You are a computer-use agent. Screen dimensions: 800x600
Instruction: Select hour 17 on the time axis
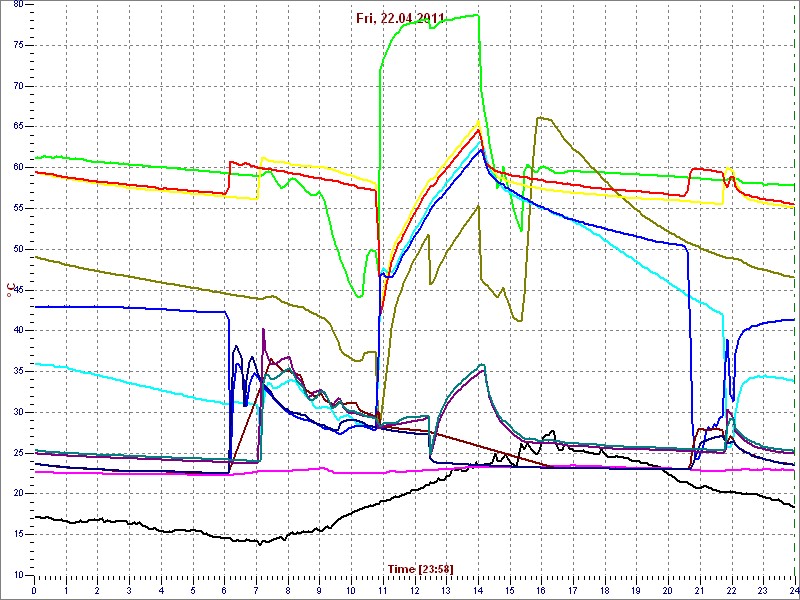[573, 590]
